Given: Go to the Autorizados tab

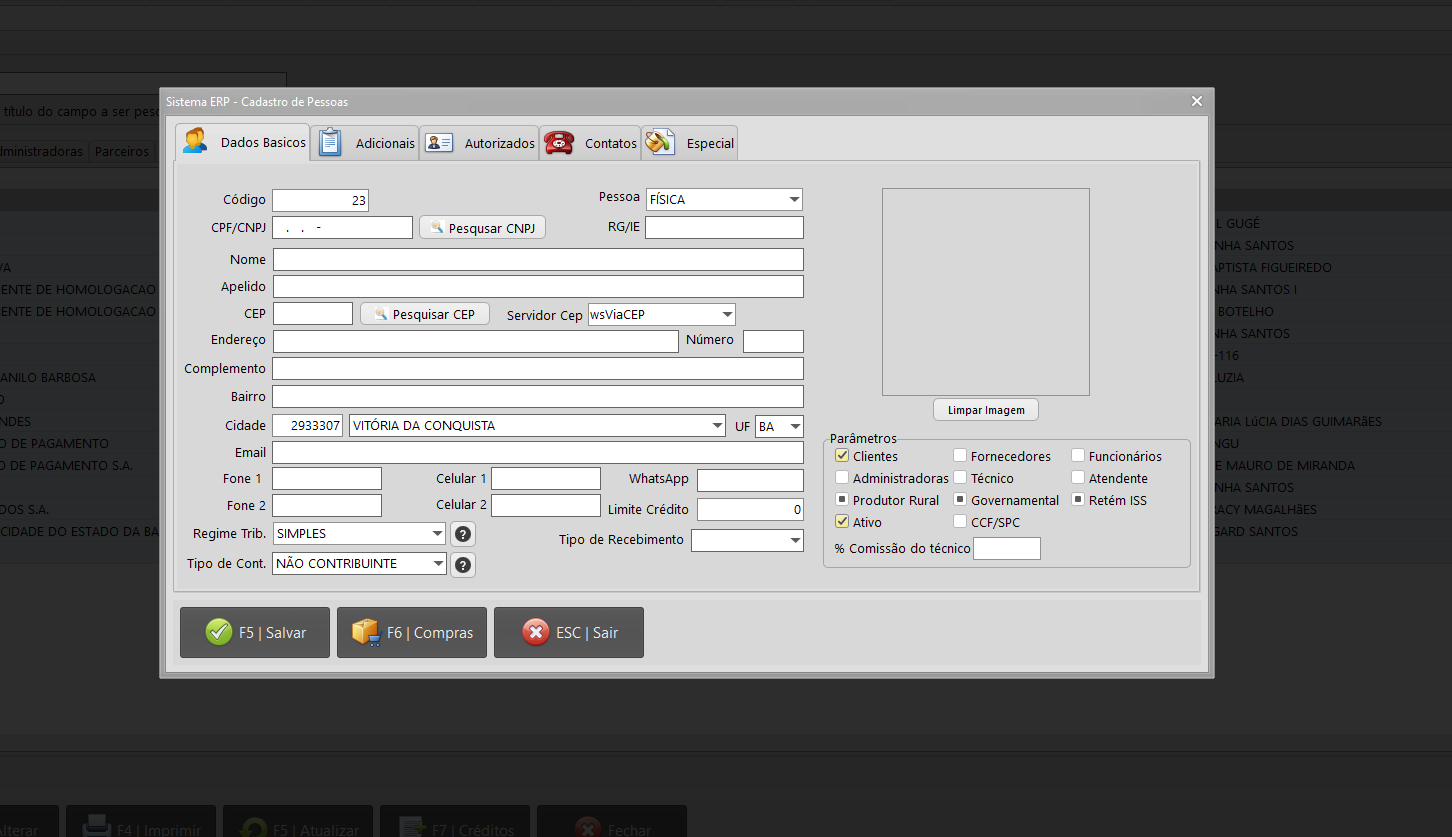Looking at the screenshot, I should [x=479, y=143].
